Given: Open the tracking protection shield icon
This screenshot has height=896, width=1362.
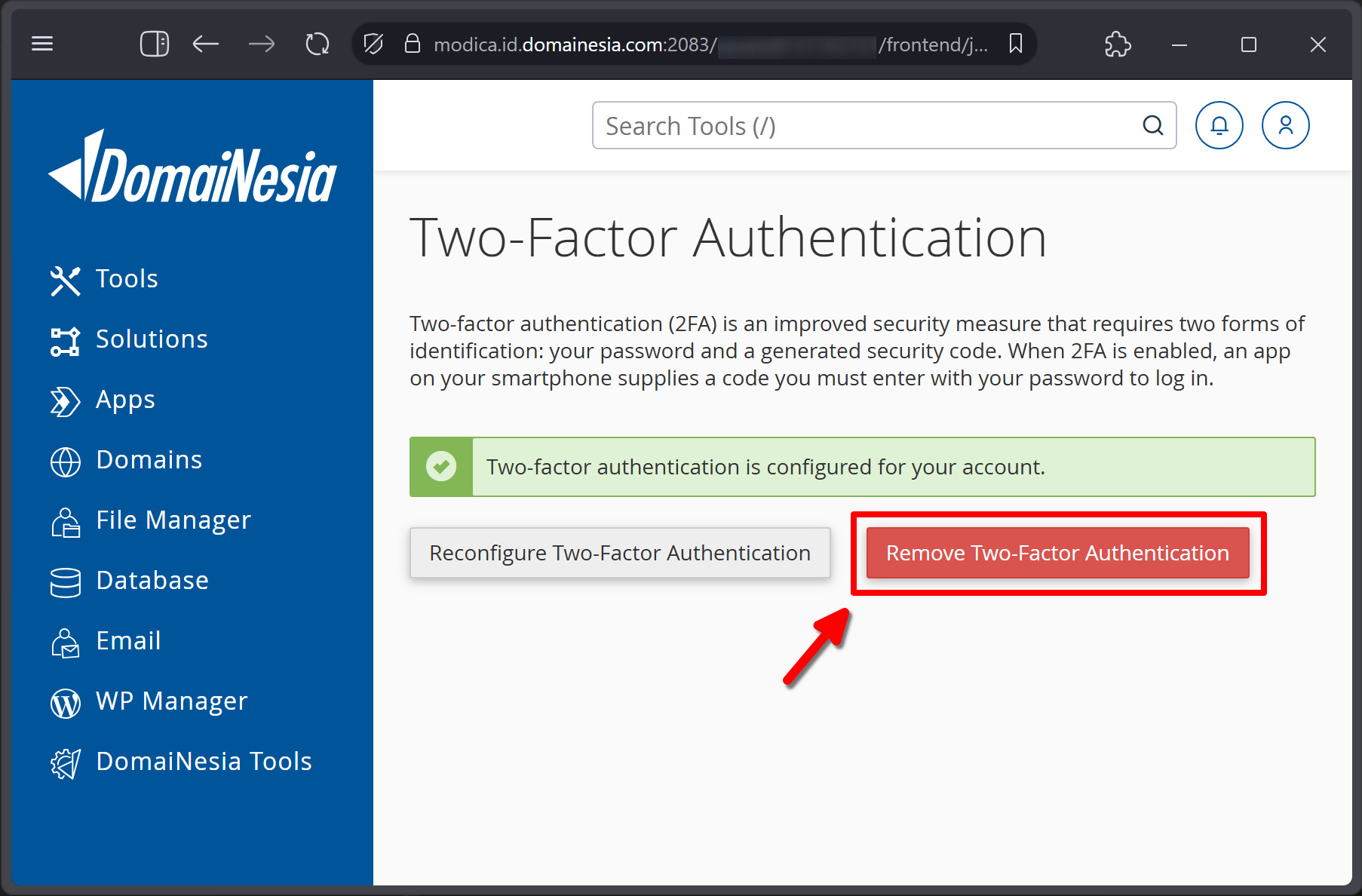Looking at the screenshot, I should [373, 44].
